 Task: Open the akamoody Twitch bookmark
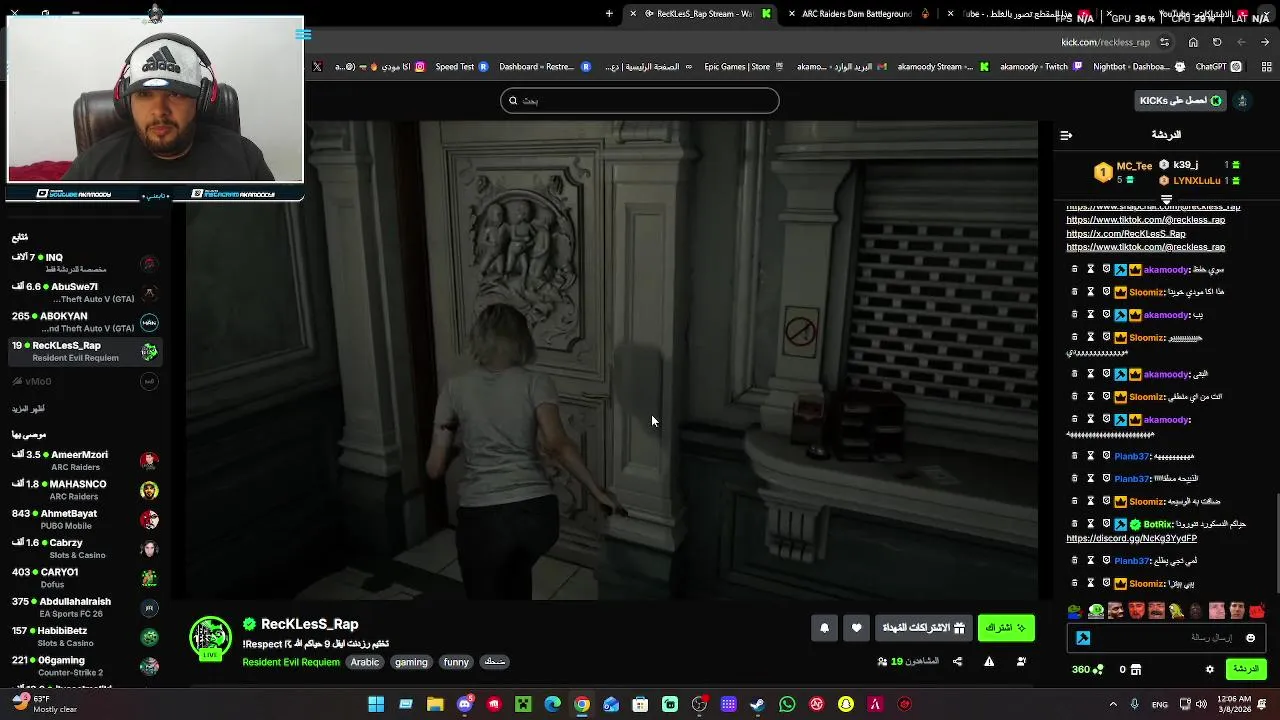[x=1041, y=67]
